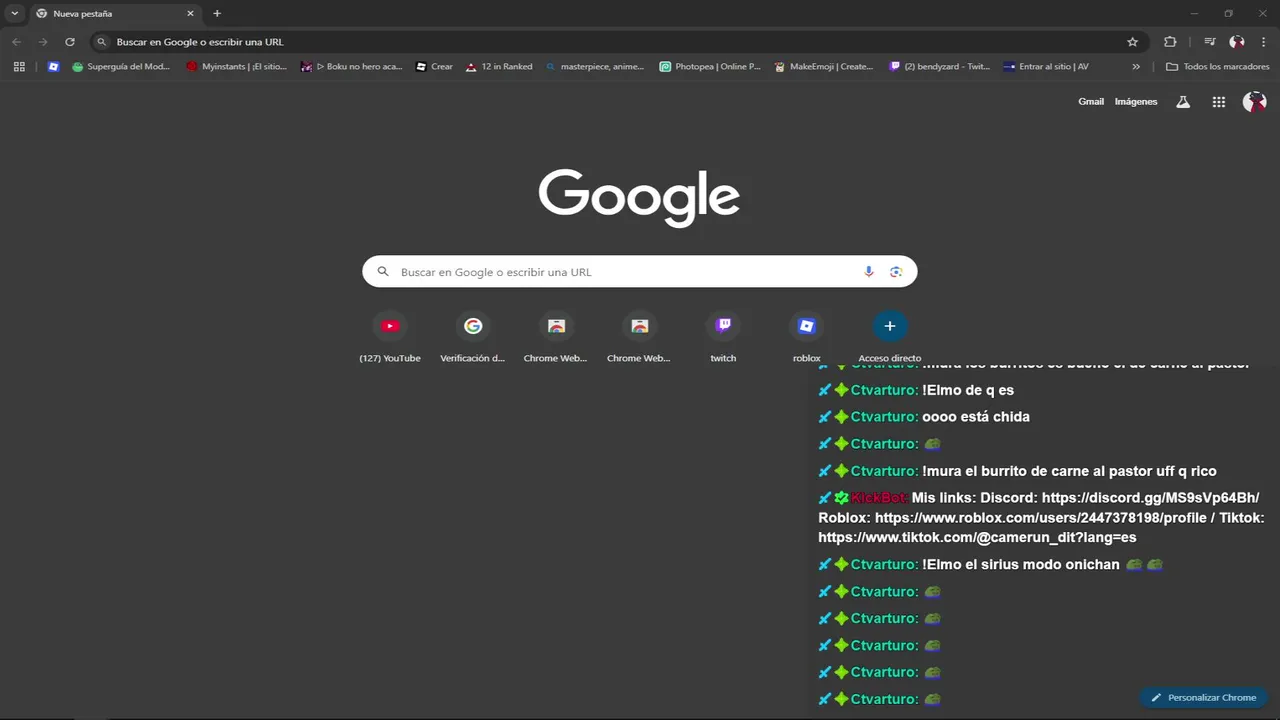1280x720 pixels.
Task: Click search magnifier icon in search box
Action: pyautogui.click(x=382, y=272)
